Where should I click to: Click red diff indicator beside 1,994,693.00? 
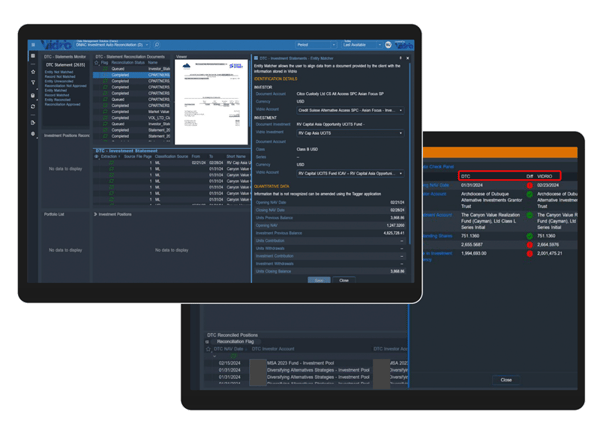tap(530, 254)
